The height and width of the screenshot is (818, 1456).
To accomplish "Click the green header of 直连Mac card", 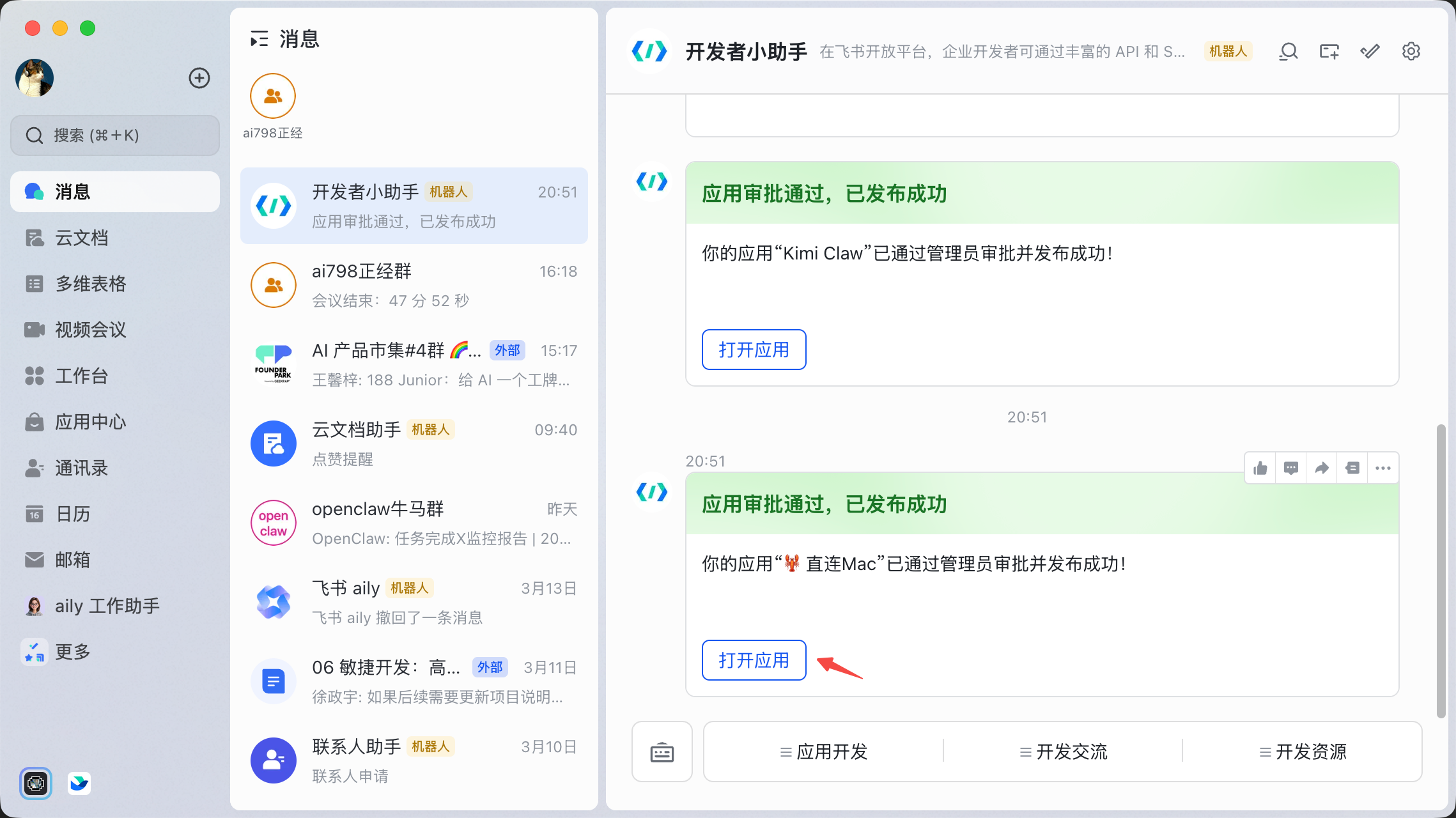I will (x=1042, y=504).
